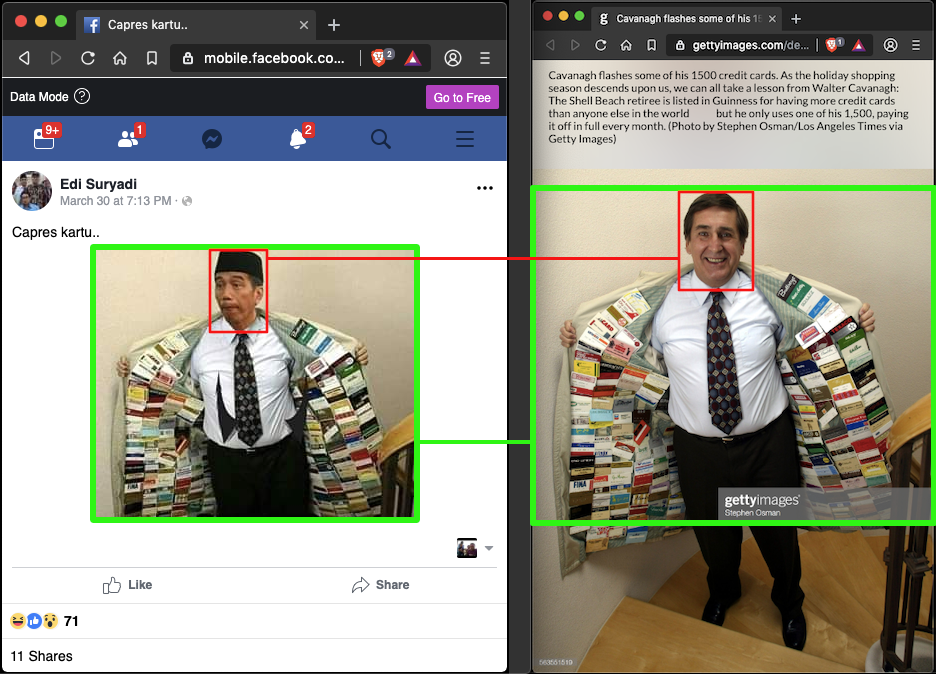This screenshot has height=674, width=936.
Task: Open the notifications bell in Facebook nav bar
Action: 298,139
